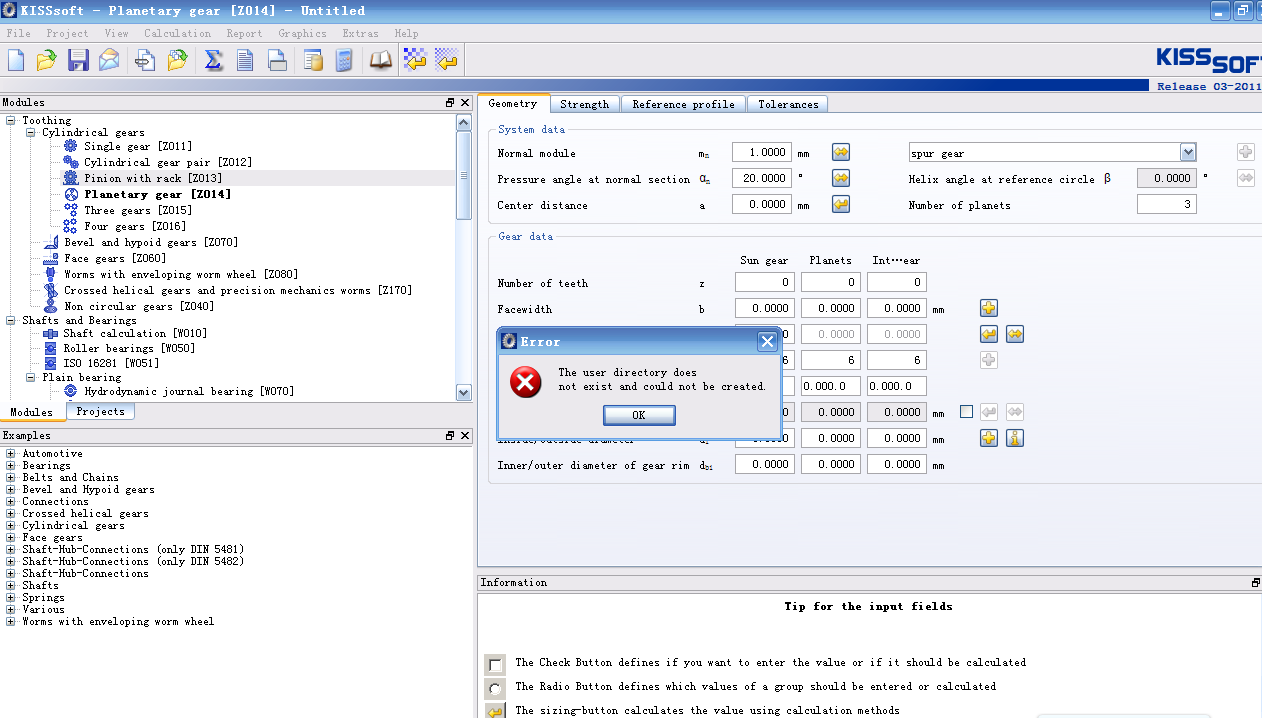The width and height of the screenshot is (1262, 718).
Task: Click the Center distance input field
Action: (762, 204)
